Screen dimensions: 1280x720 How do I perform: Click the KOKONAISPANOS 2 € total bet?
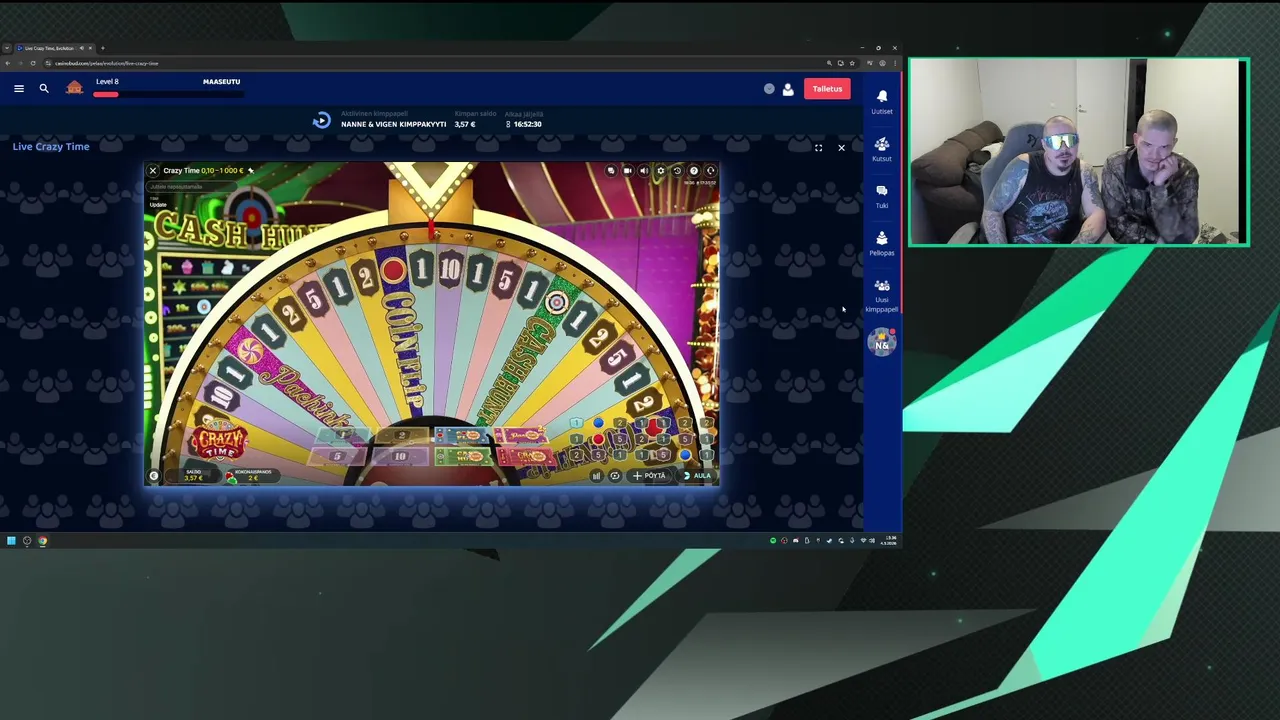point(254,476)
